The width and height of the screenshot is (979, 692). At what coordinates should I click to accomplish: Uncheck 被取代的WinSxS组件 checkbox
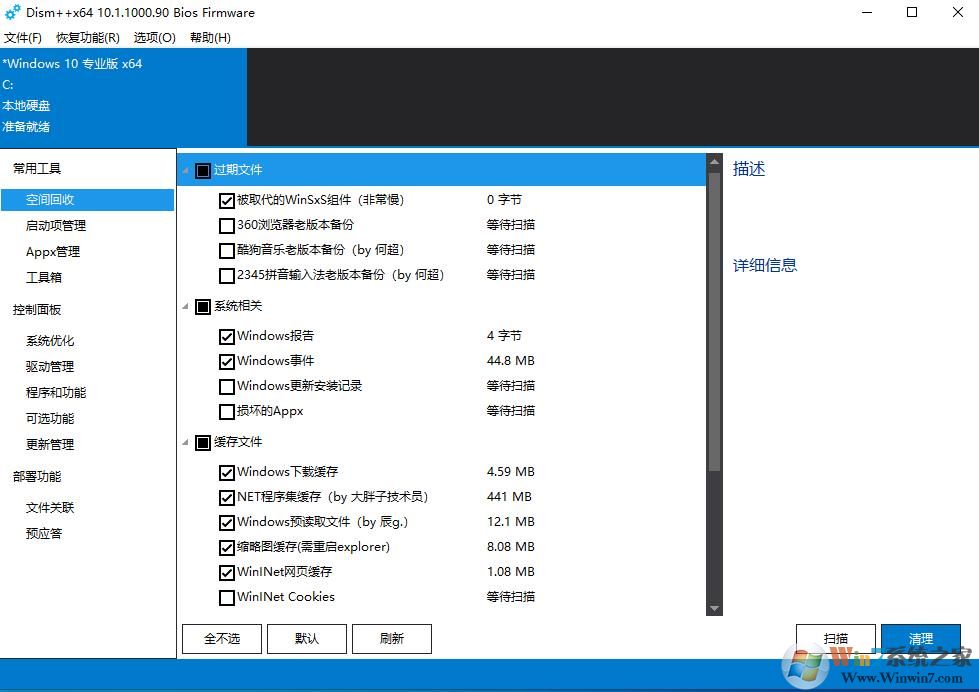pyautogui.click(x=227, y=200)
